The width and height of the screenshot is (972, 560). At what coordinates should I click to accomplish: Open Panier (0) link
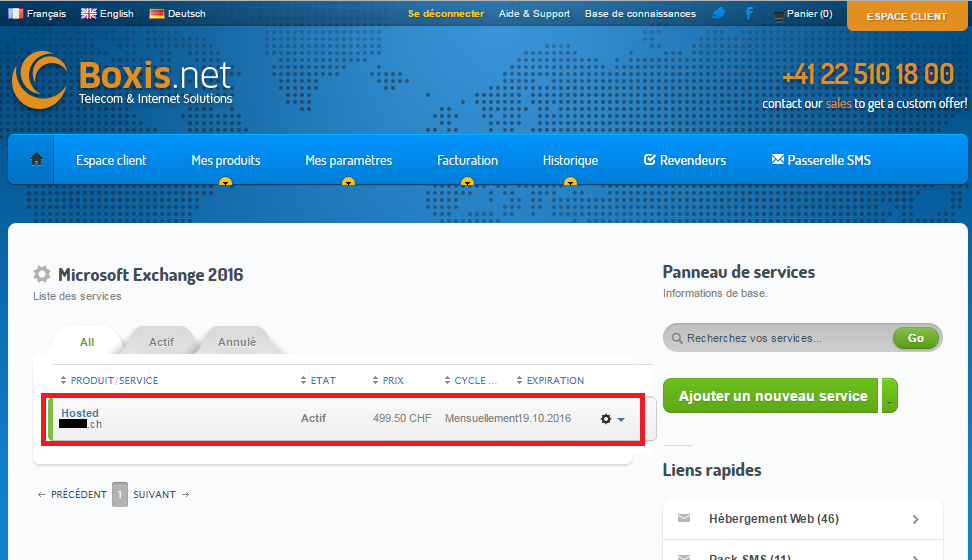point(809,14)
